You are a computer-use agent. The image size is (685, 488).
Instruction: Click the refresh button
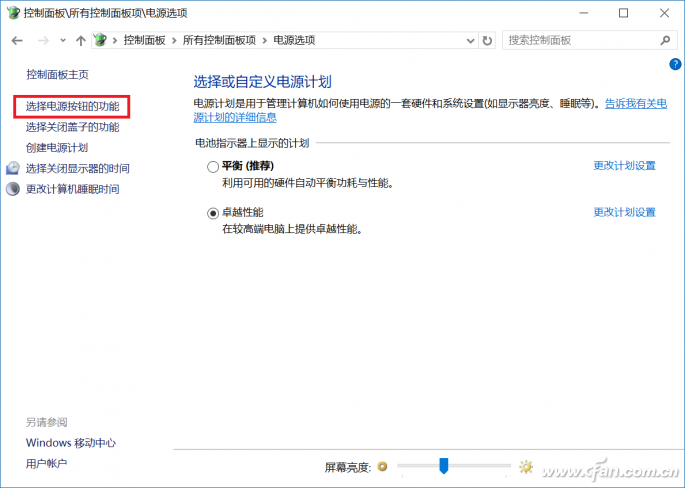487,41
